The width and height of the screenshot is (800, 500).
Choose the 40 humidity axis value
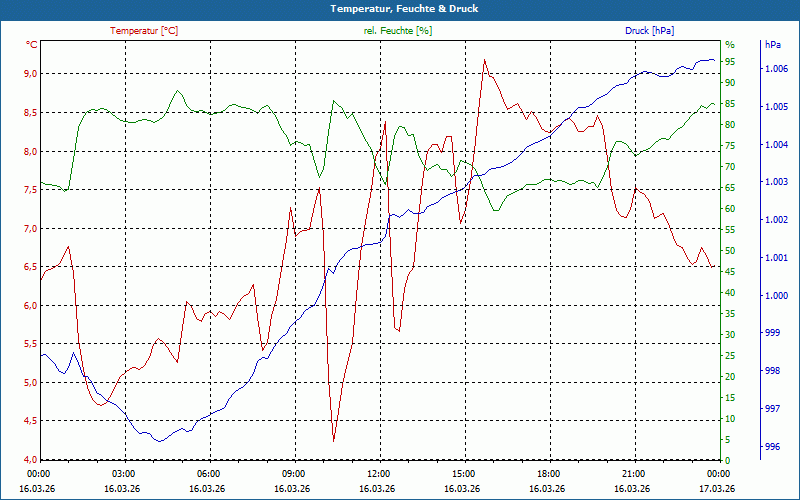730,293
